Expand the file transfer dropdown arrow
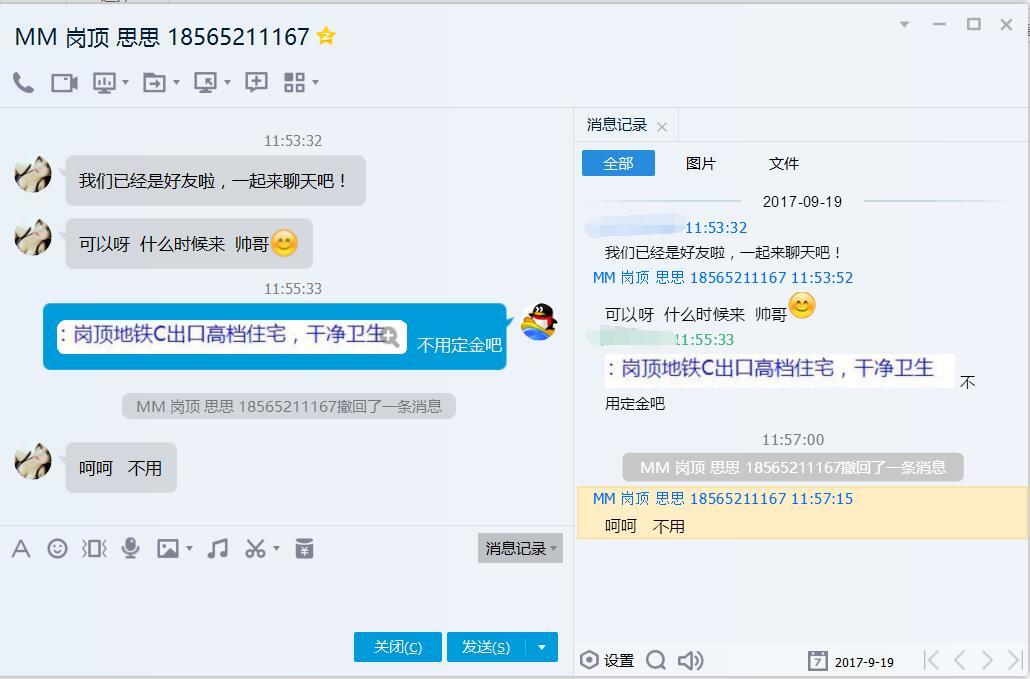Screen dimensions: 1030x679 [176, 83]
